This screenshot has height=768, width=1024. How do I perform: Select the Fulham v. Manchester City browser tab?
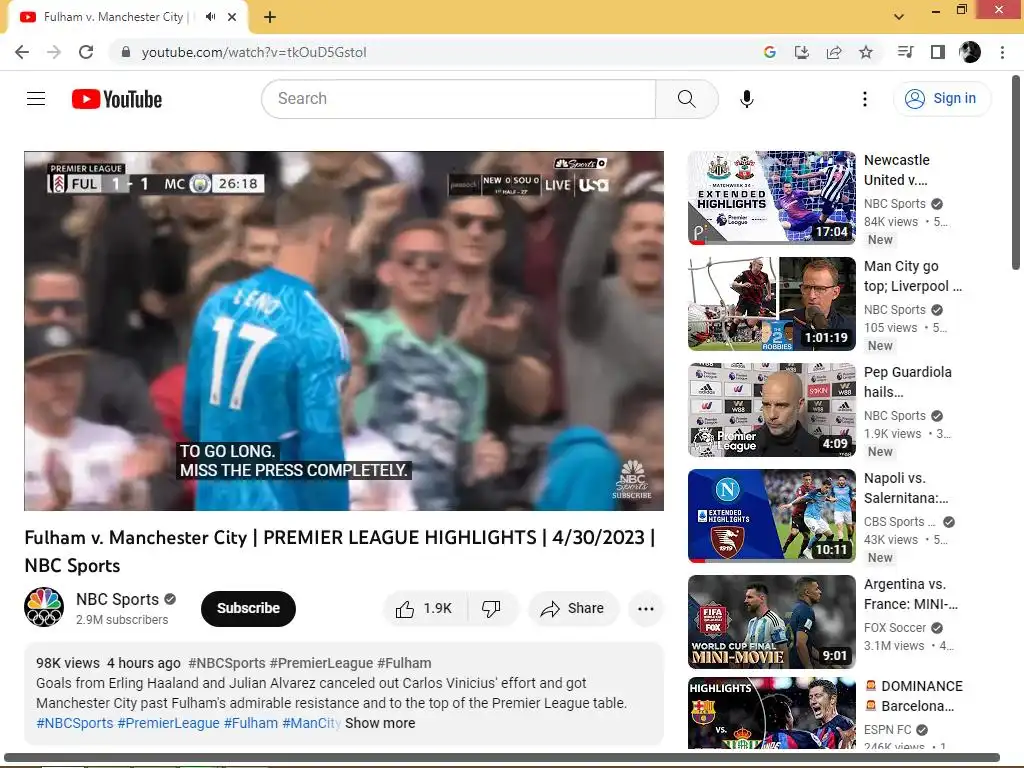click(128, 17)
